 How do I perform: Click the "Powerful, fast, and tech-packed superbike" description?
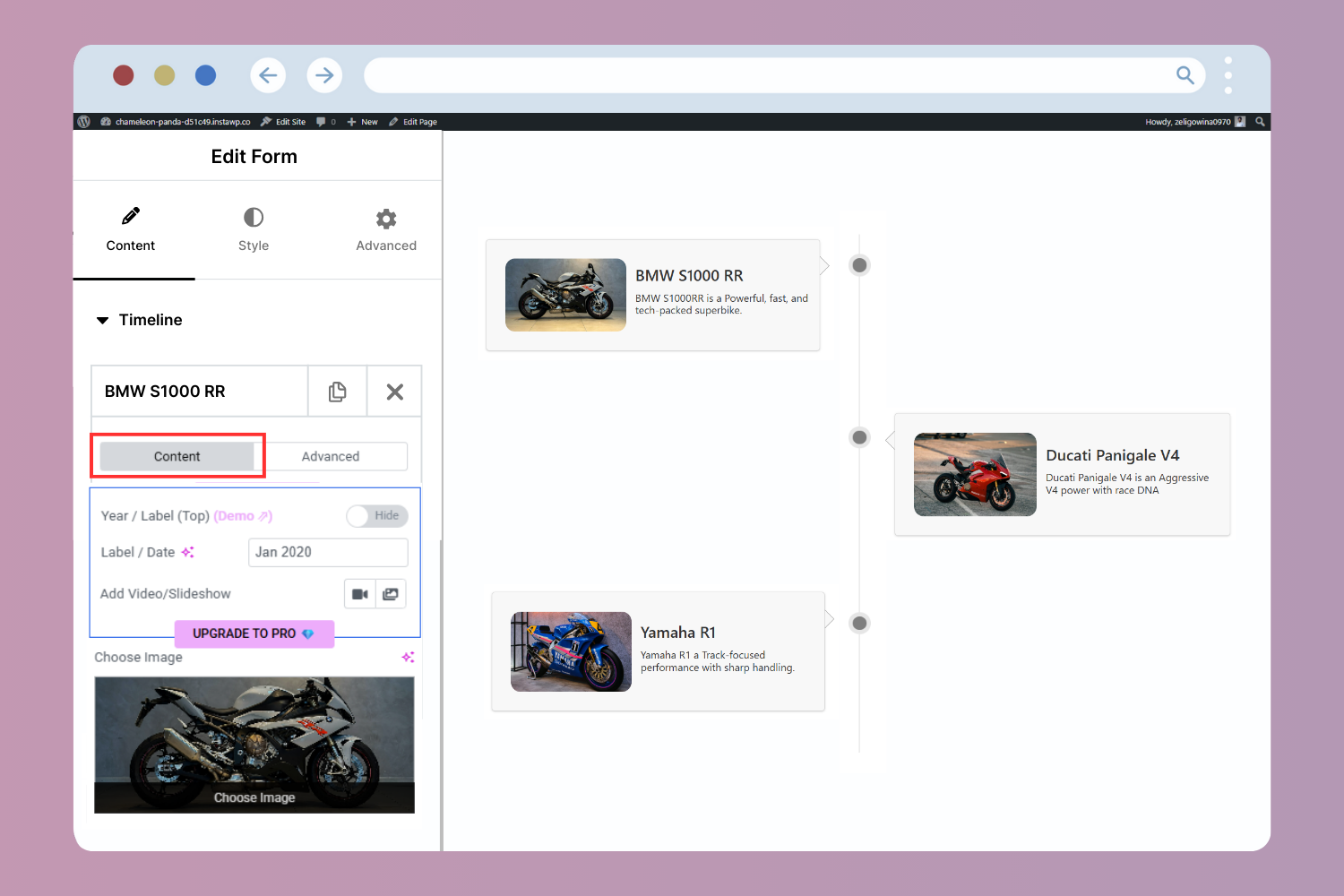(721, 305)
